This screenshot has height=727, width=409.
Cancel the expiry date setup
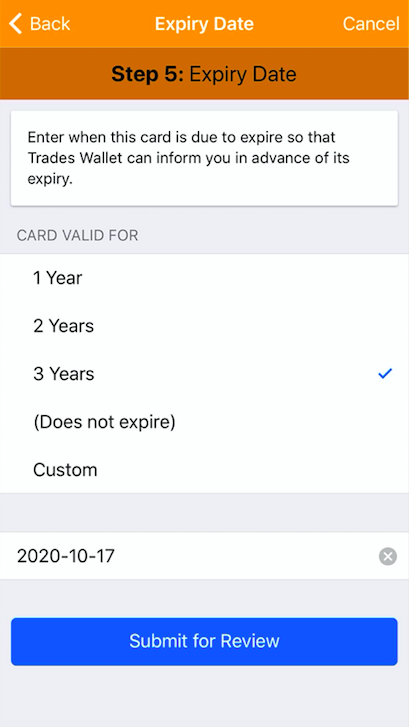click(371, 24)
